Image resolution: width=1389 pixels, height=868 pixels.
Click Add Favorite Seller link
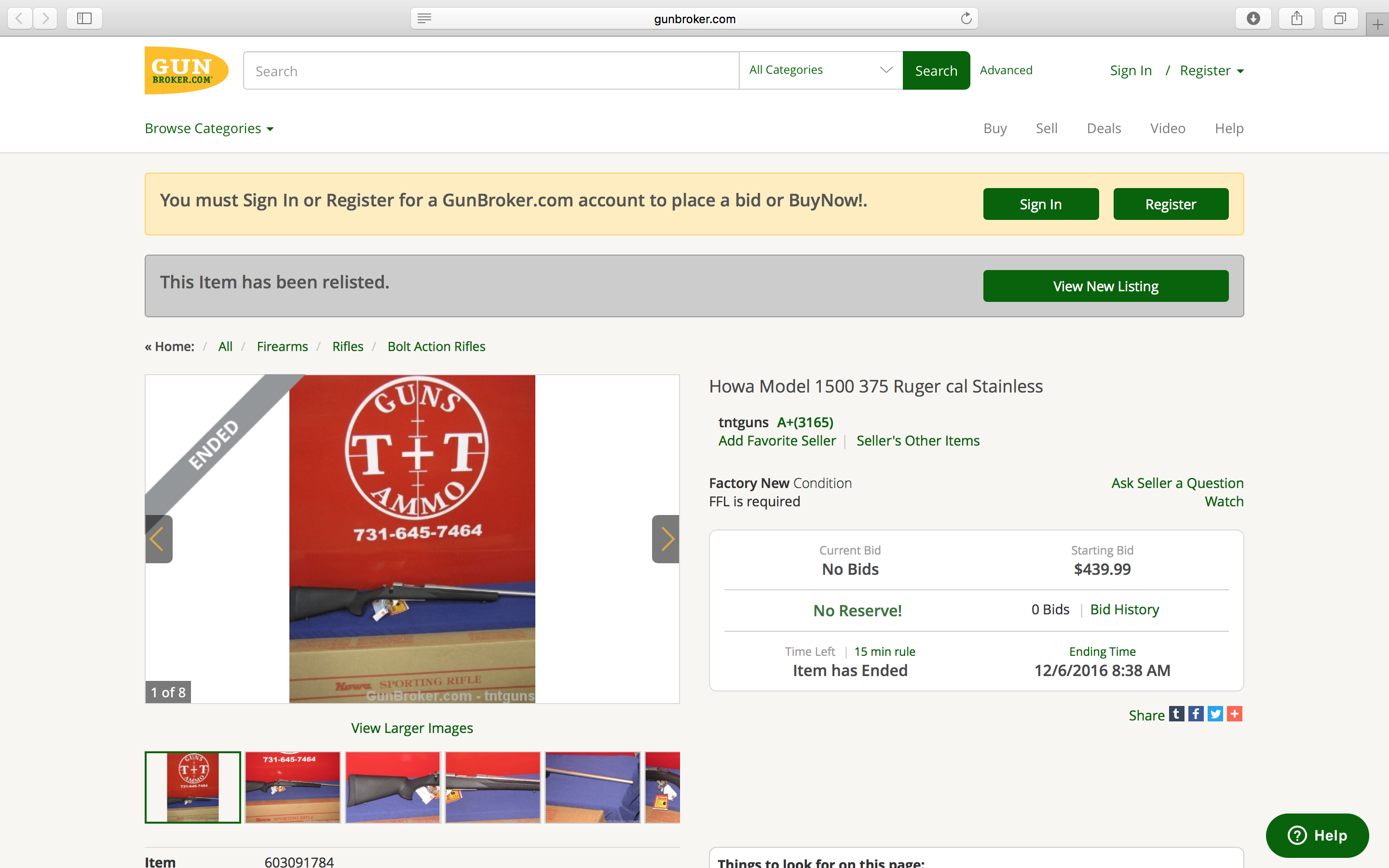[777, 440]
